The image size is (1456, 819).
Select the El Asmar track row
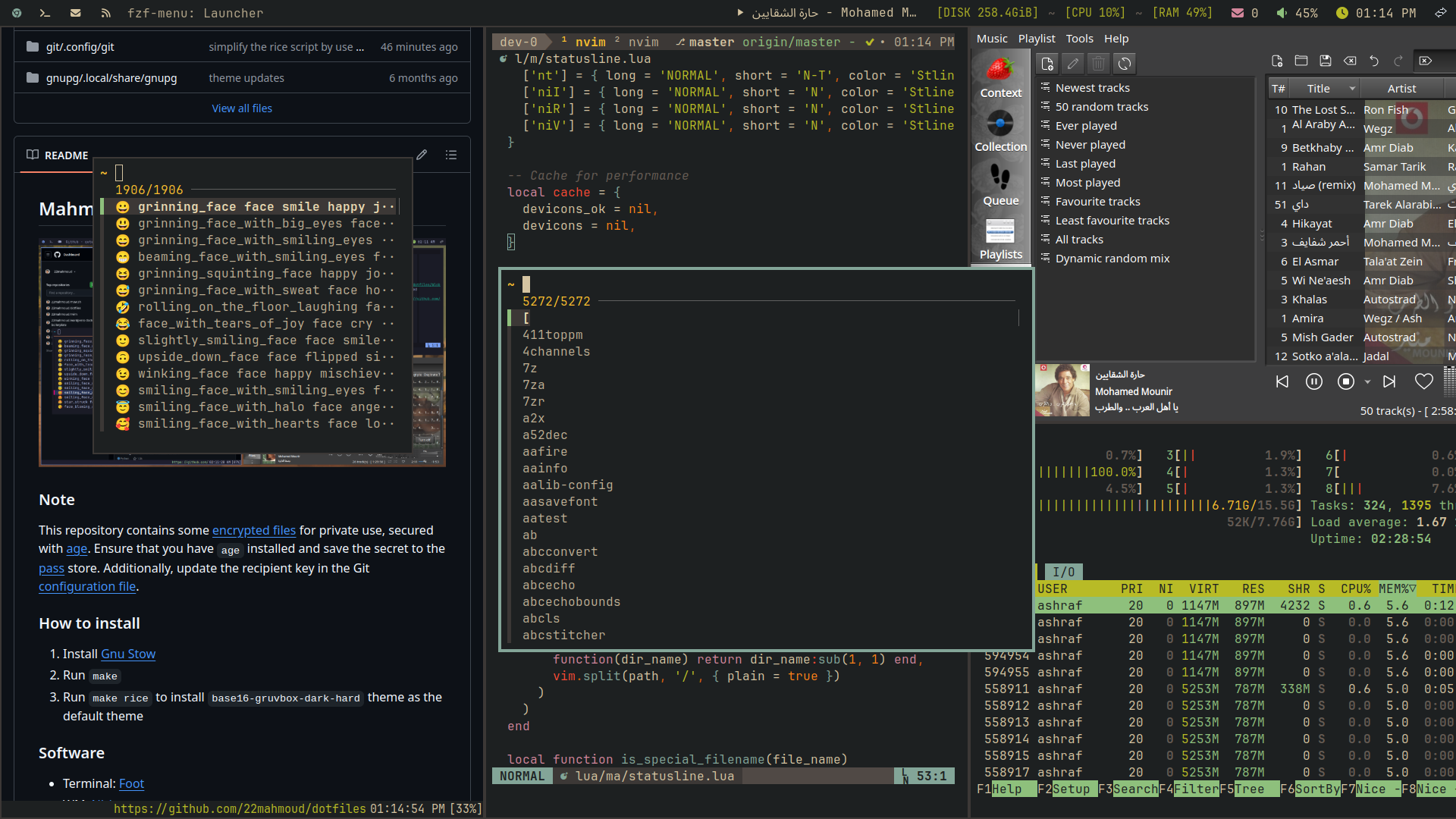click(x=1361, y=262)
